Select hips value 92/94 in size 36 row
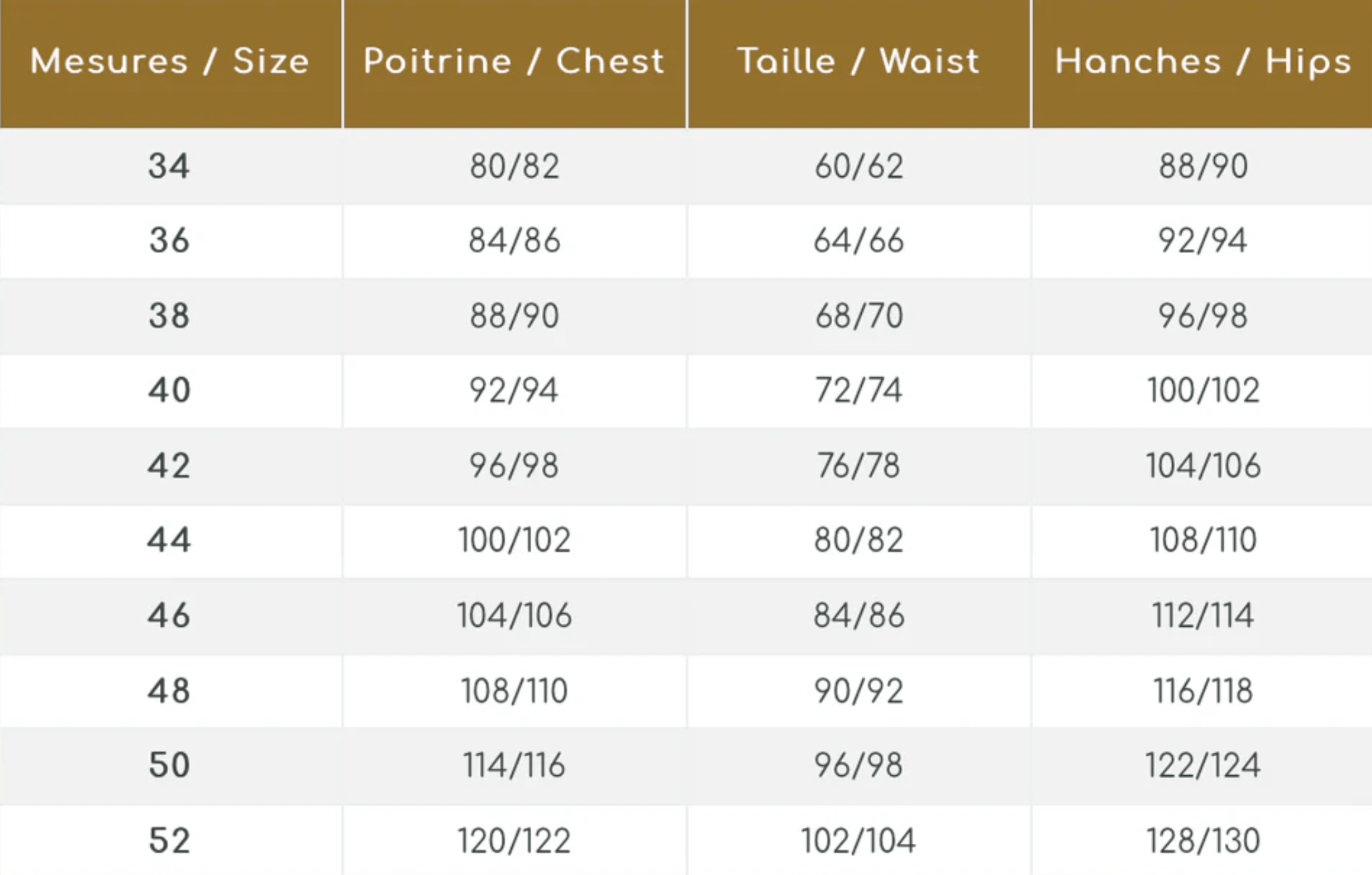The height and width of the screenshot is (875, 1372). (1203, 241)
